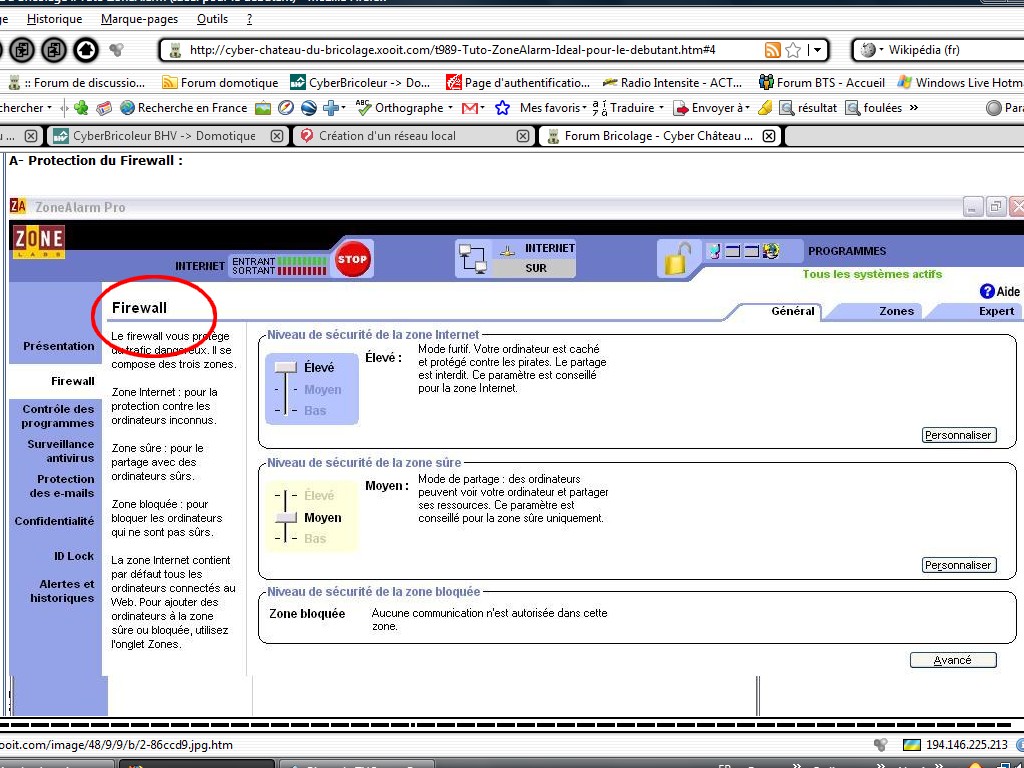This screenshot has width=1024, height=768.
Task: Select the Zones tab in ZoneAlarm
Action: [896, 311]
